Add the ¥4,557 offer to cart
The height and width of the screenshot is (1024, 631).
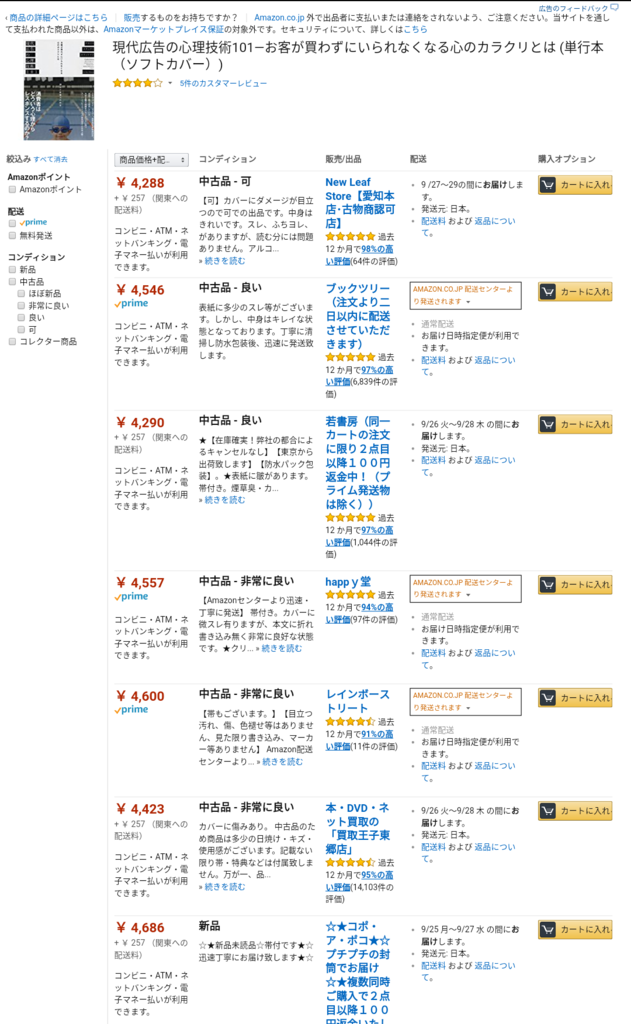(575, 584)
